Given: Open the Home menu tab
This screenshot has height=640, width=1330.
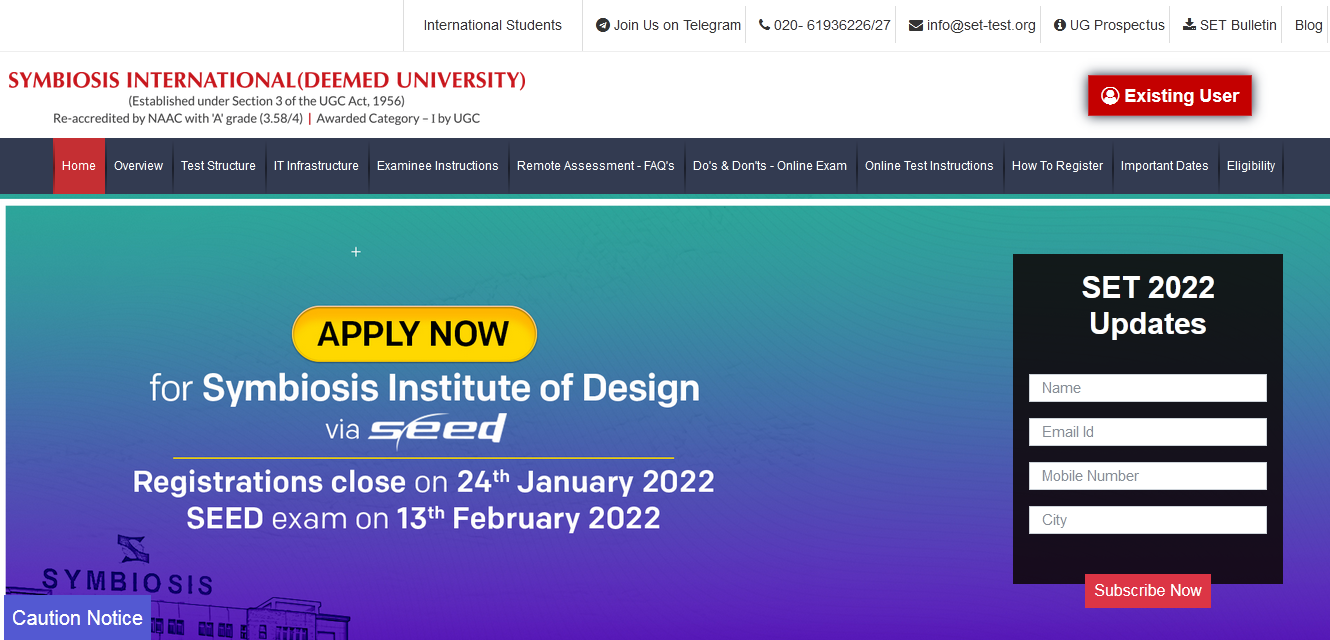Looking at the screenshot, I should 79,166.
